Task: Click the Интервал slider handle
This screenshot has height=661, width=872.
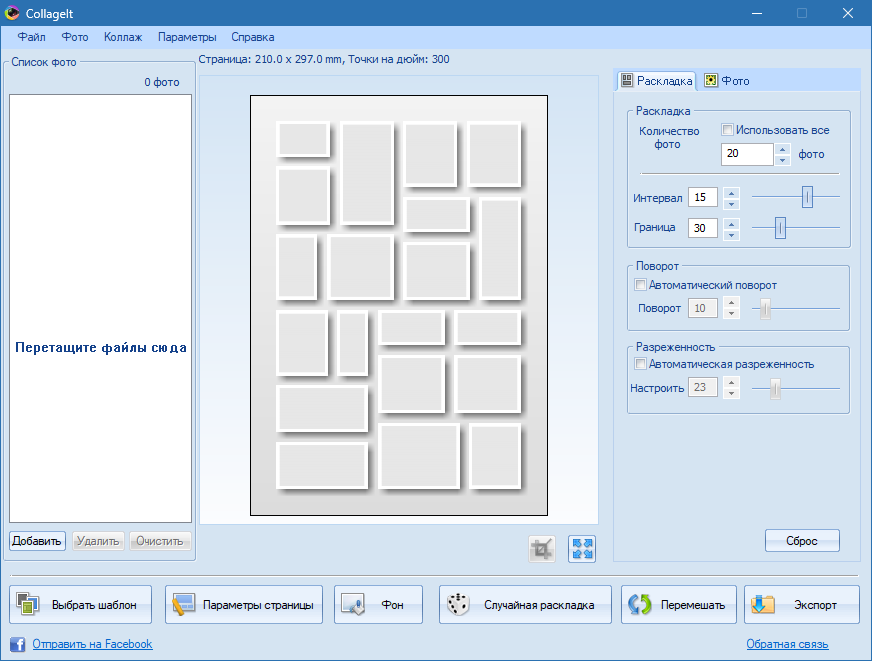Action: (807, 197)
